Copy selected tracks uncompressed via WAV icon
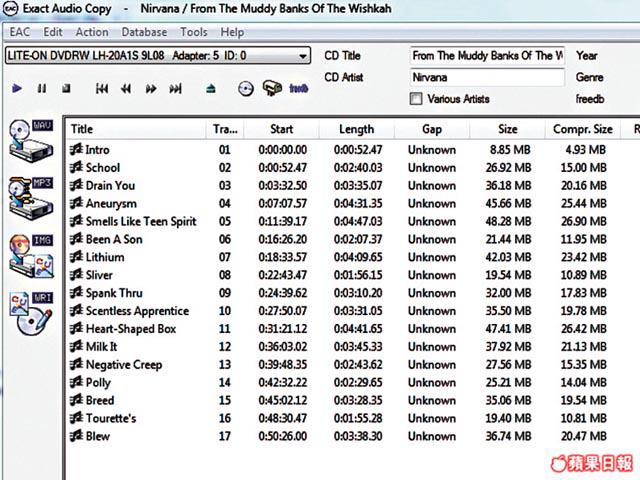The width and height of the screenshot is (640, 480). 31,140
